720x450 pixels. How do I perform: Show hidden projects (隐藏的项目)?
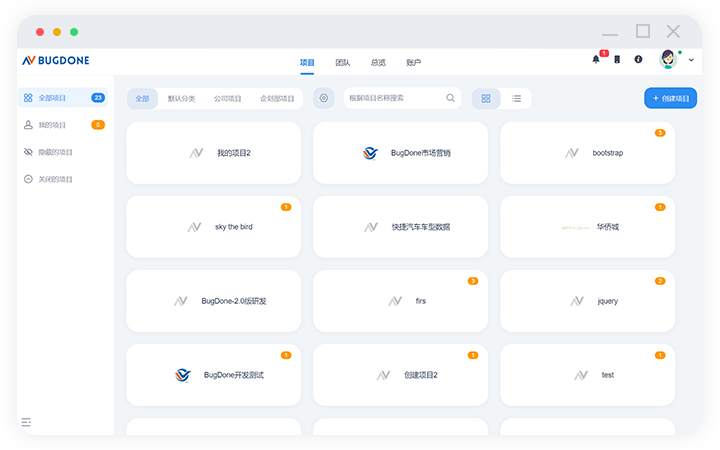55,152
